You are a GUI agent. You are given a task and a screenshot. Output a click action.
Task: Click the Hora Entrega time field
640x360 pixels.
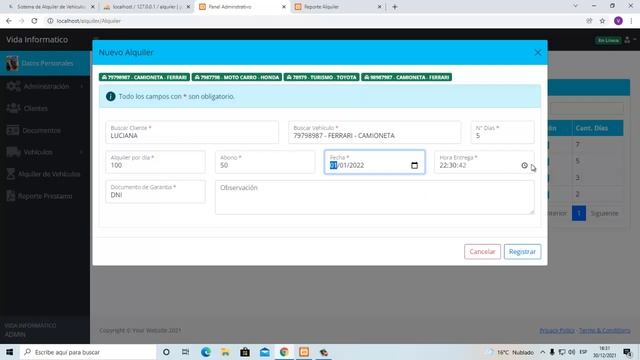click(x=484, y=162)
